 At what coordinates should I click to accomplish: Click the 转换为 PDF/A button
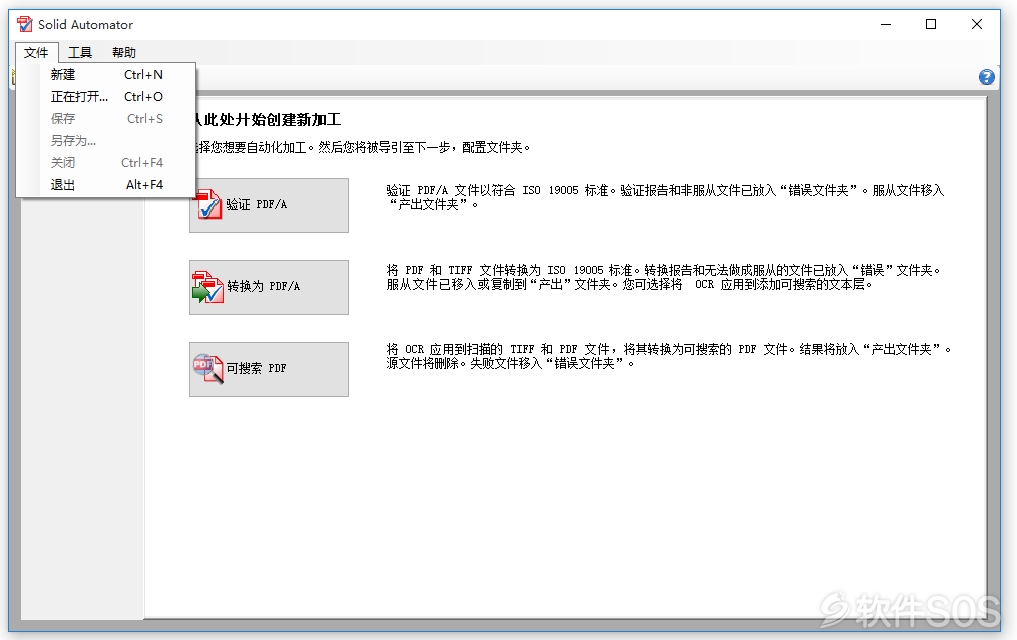coord(269,287)
